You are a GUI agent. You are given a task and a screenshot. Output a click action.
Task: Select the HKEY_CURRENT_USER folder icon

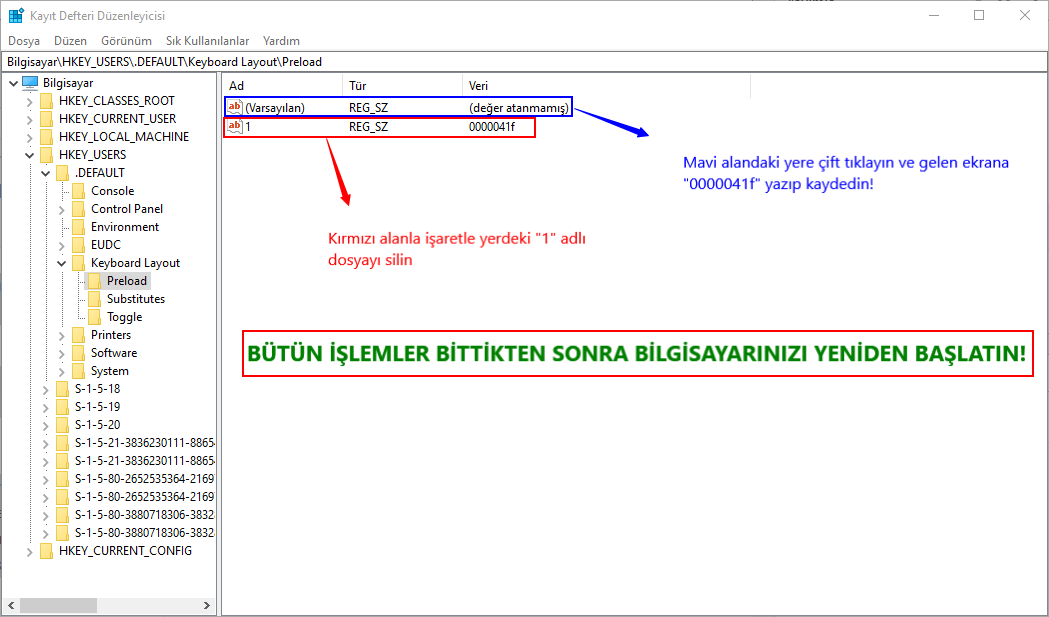tap(46, 118)
